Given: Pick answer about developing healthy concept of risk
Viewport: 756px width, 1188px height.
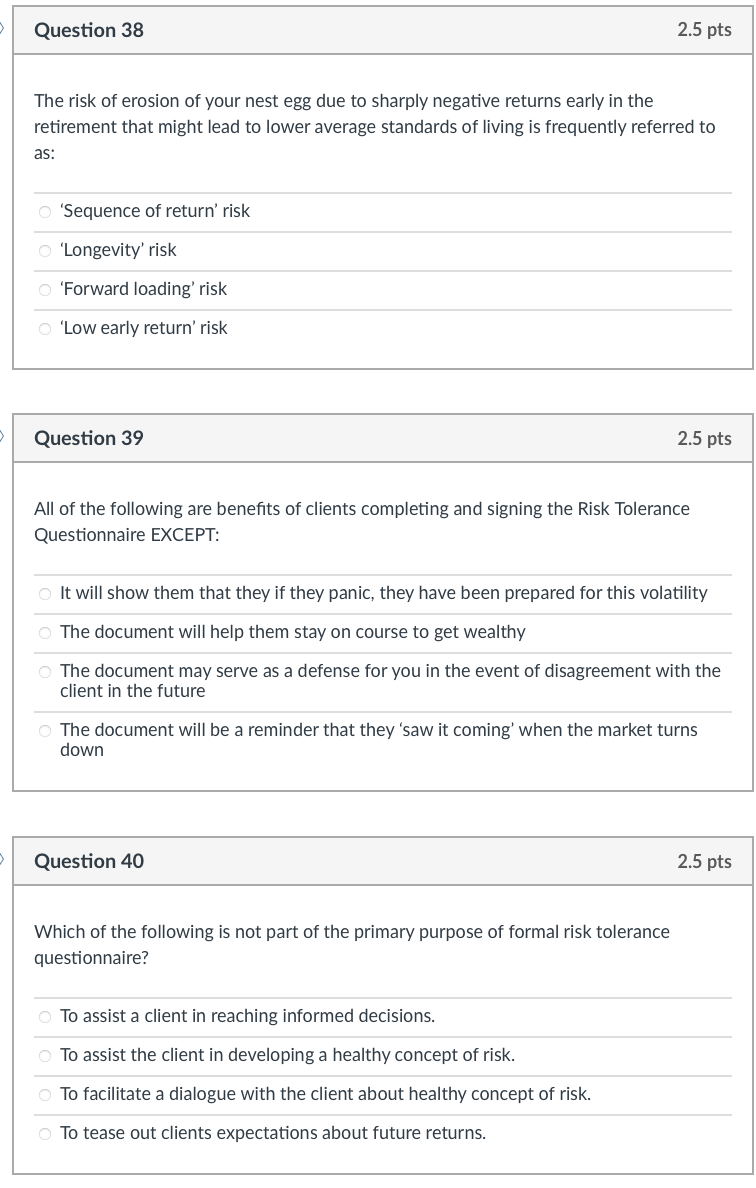Looking at the screenshot, I should (x=44, y=1055).
